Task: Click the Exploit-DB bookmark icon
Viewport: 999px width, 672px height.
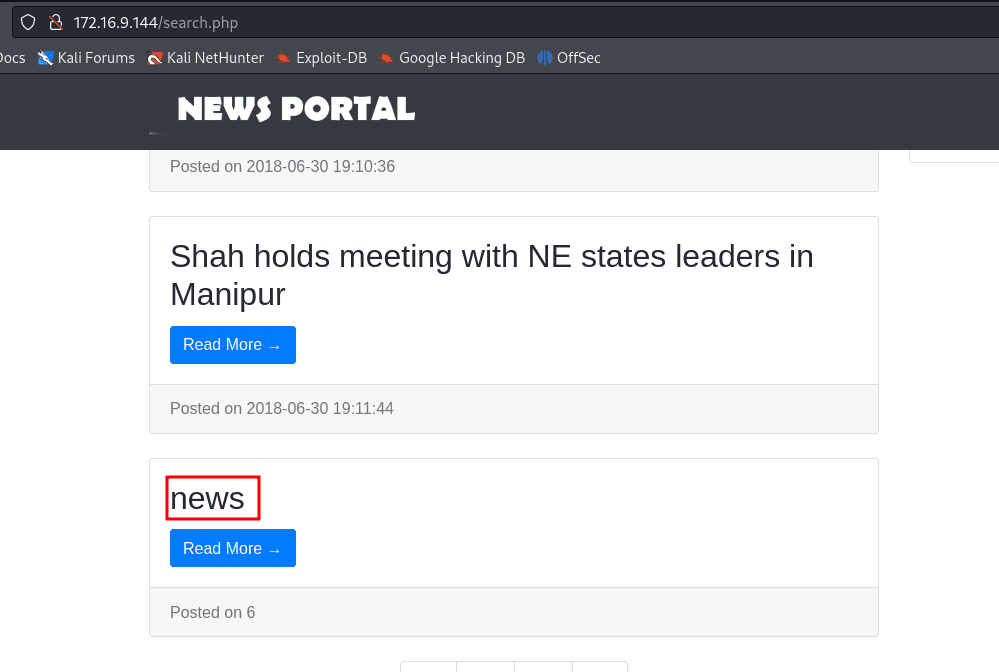Action: pos(284,58)
